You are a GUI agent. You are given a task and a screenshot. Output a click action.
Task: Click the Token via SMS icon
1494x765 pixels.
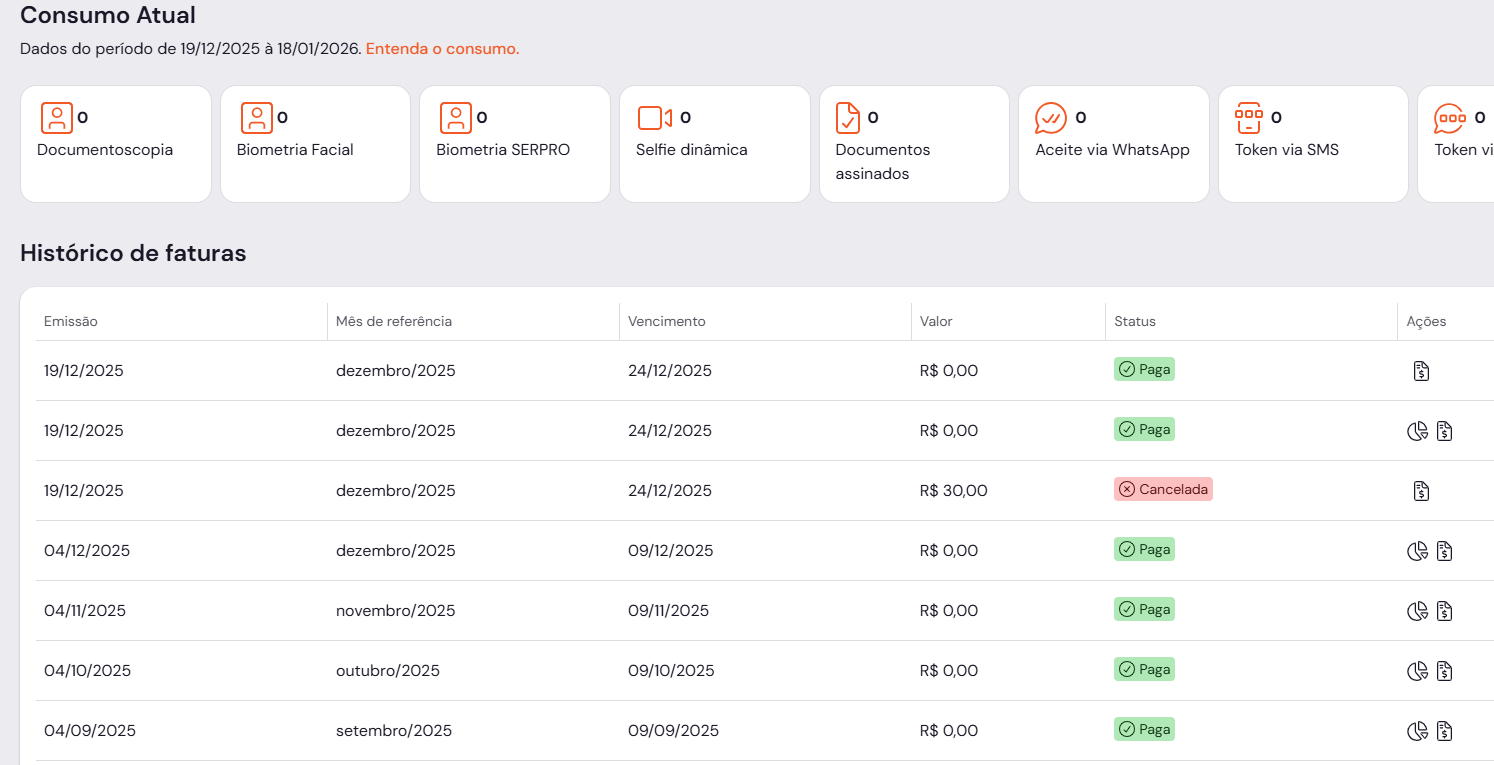1248,118
